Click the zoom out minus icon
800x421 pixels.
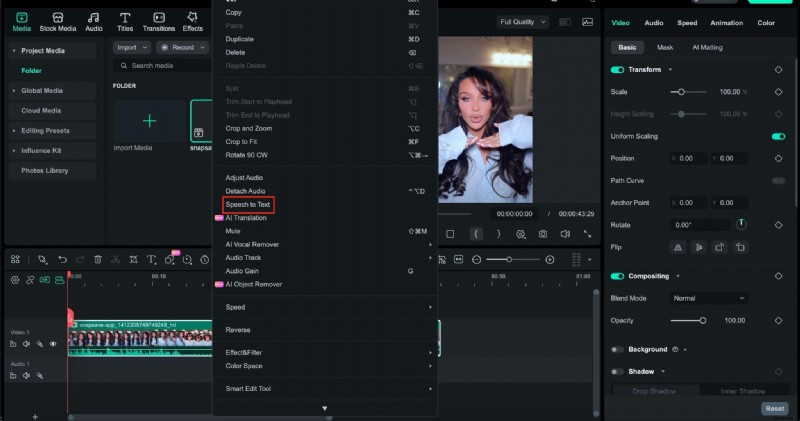(477, 260)
